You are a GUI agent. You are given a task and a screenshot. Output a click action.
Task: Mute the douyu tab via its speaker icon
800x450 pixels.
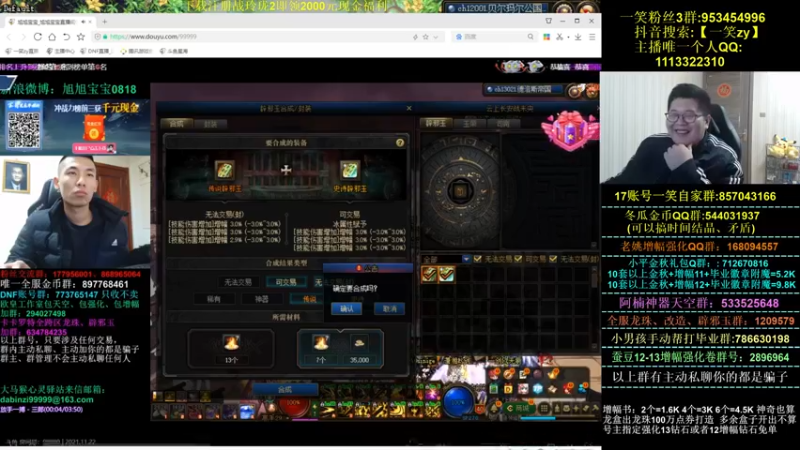[x=83, y=22]
